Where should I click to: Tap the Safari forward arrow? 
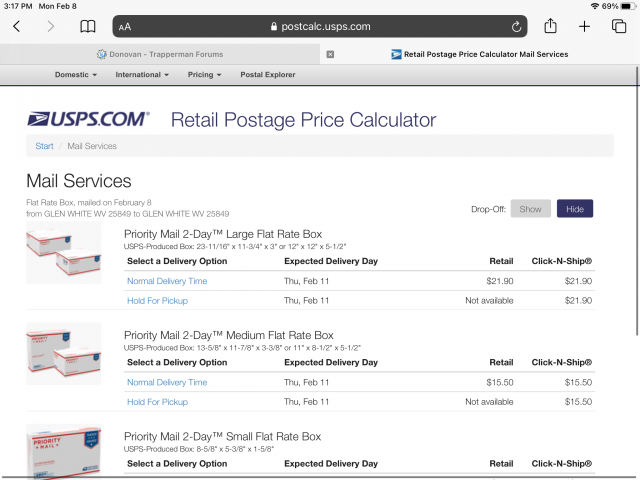pos(51,27)
